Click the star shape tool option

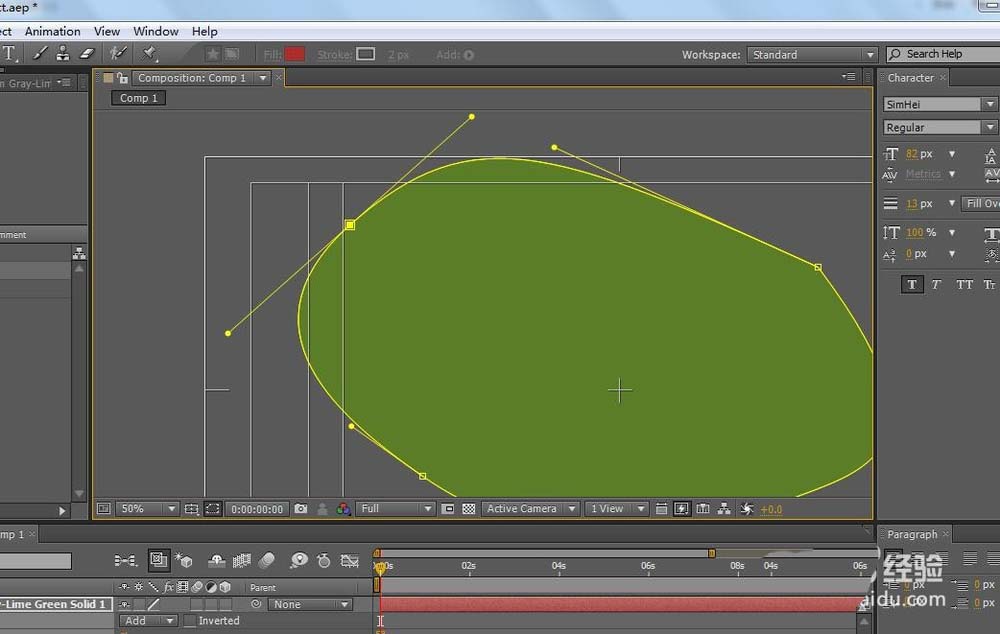coord(212,54)
